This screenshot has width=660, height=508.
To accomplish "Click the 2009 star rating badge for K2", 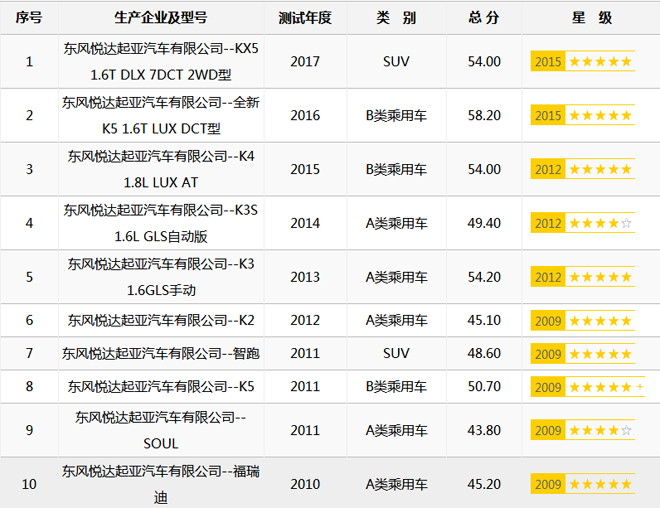I will tap(583, 321).
